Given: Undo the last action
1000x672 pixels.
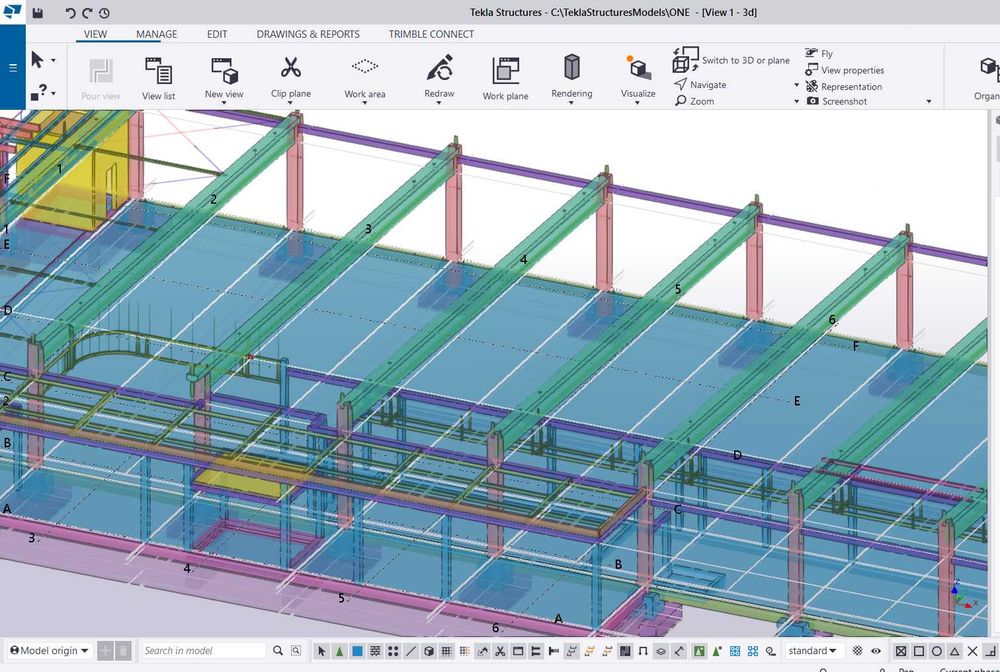Looking at the screenshot, I should tap(70, 13).
